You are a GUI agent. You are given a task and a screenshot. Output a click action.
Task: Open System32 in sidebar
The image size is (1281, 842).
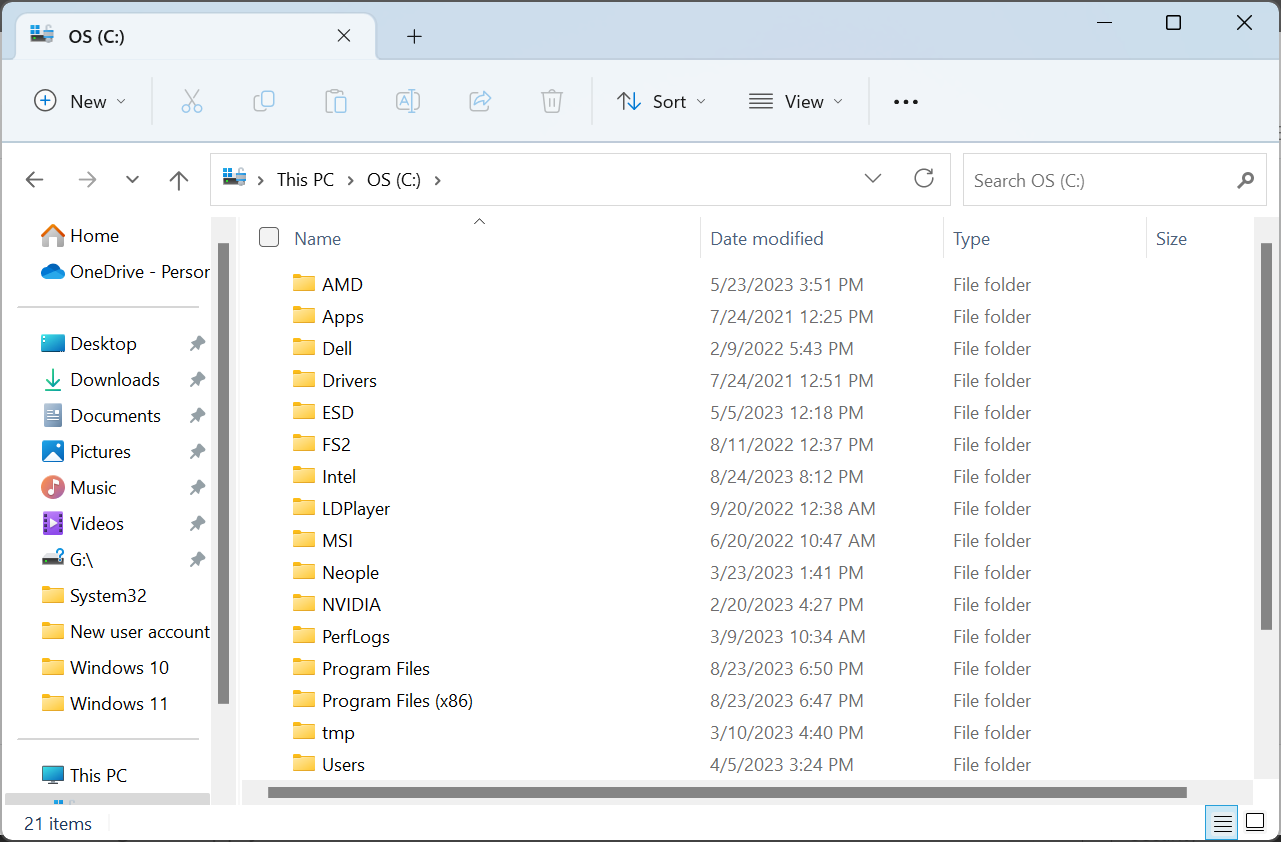(x=94, y=595)
